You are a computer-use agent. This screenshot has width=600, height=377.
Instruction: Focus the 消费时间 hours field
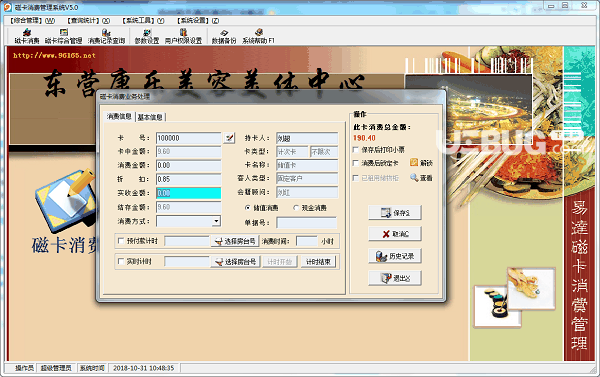coord(307,241)
